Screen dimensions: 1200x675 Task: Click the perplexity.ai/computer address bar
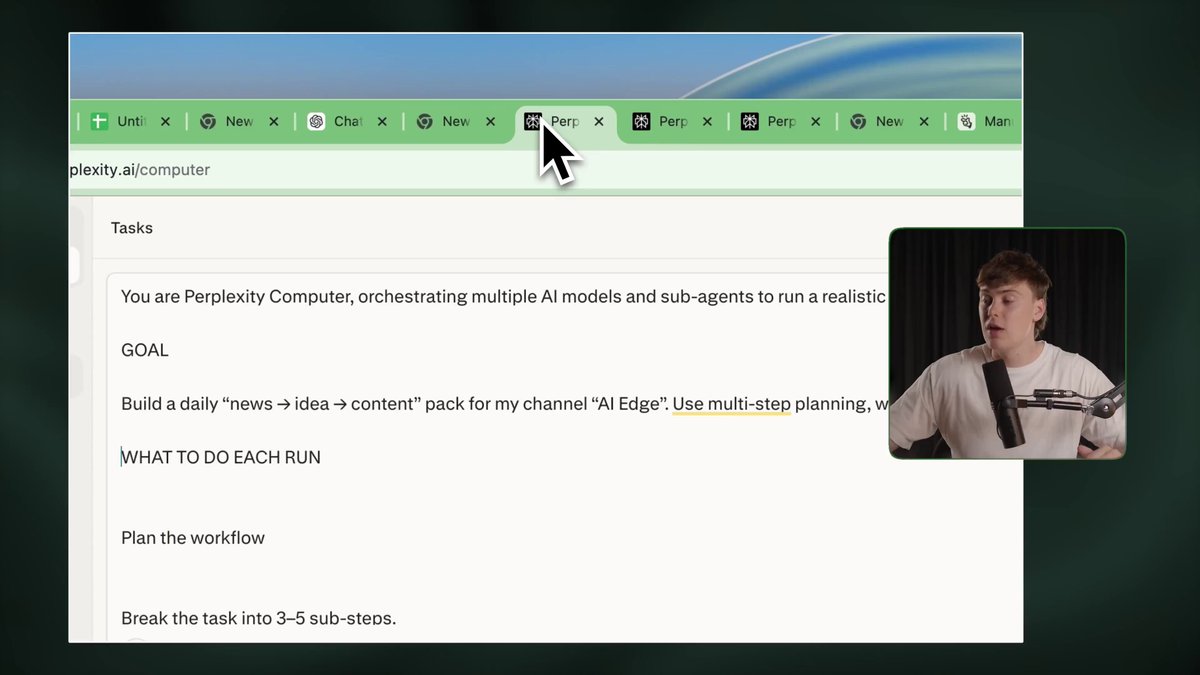[x=546, y=170]
